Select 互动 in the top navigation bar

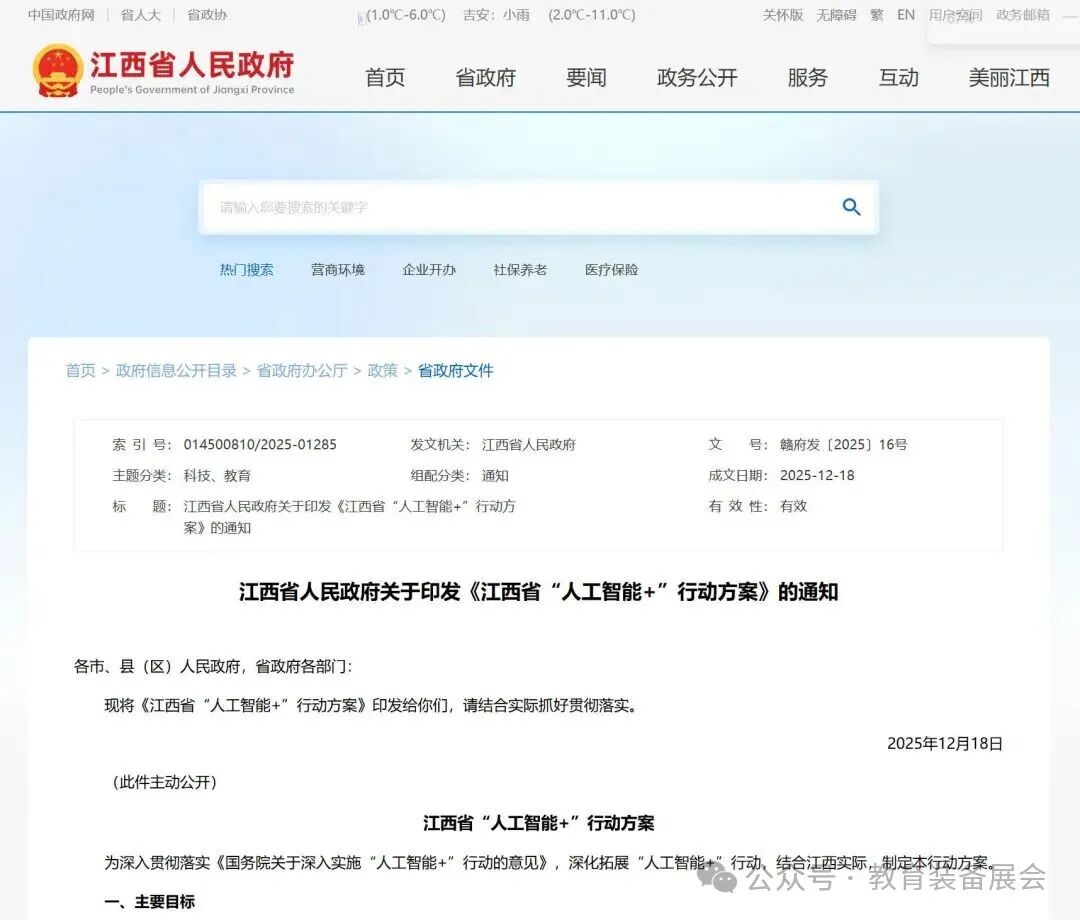(898, 78)
